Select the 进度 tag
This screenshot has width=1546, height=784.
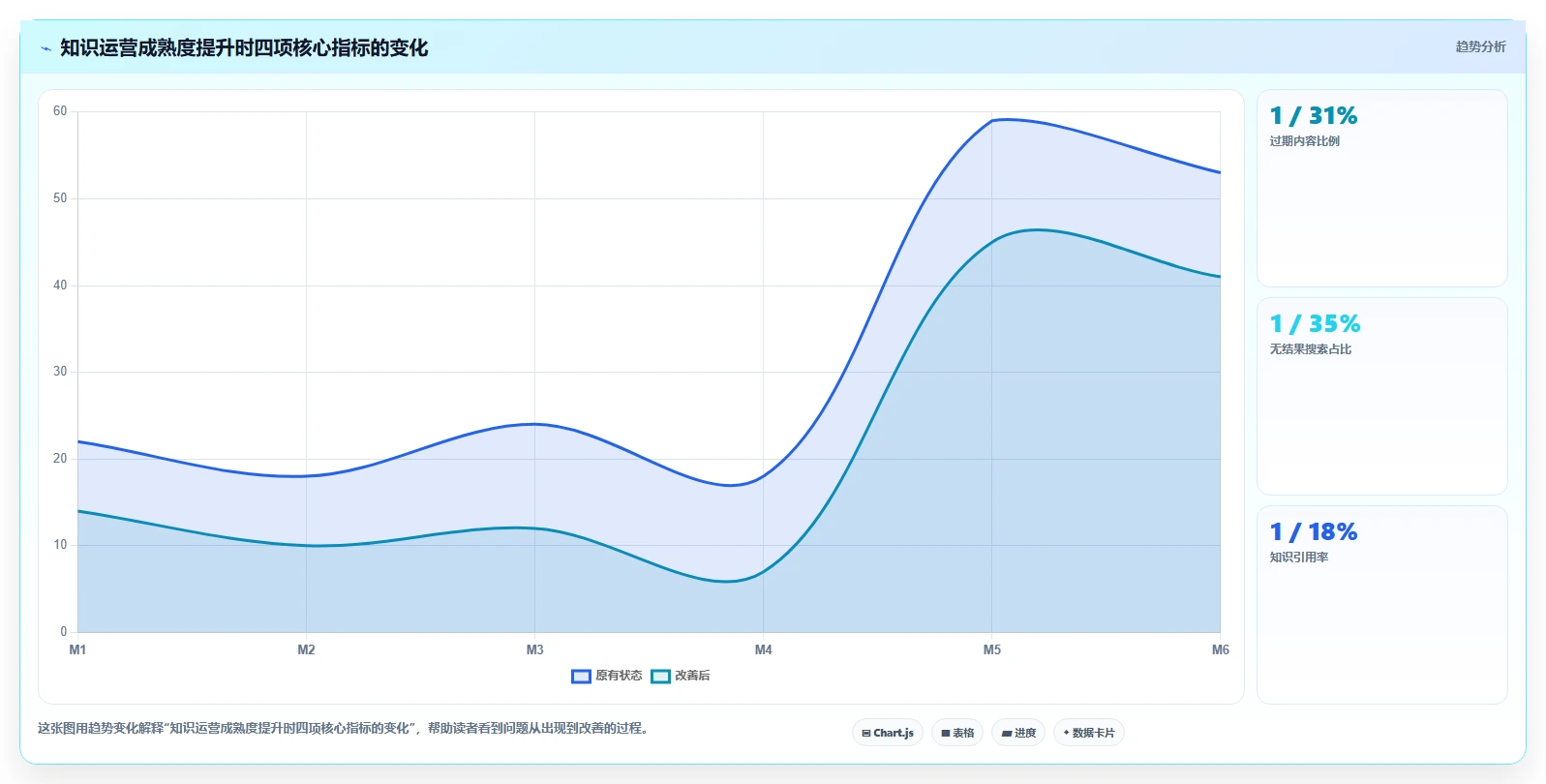1018,733
